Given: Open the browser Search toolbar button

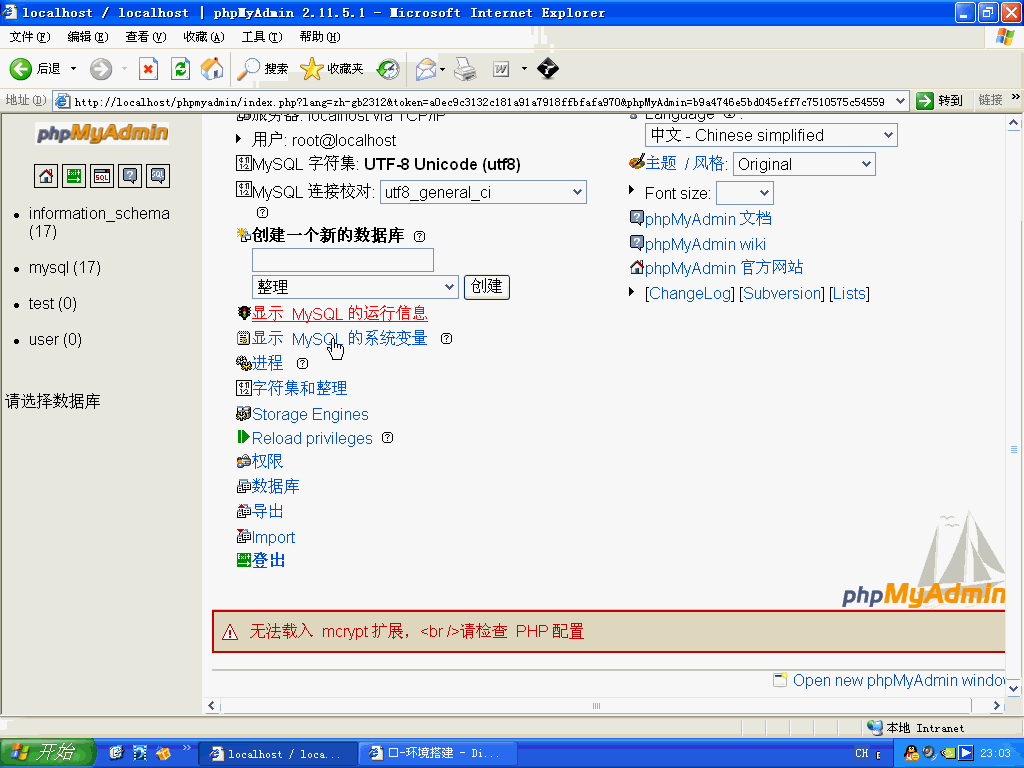Looking at the screenshot, I should pyautogui.click(x=263, y=69).
